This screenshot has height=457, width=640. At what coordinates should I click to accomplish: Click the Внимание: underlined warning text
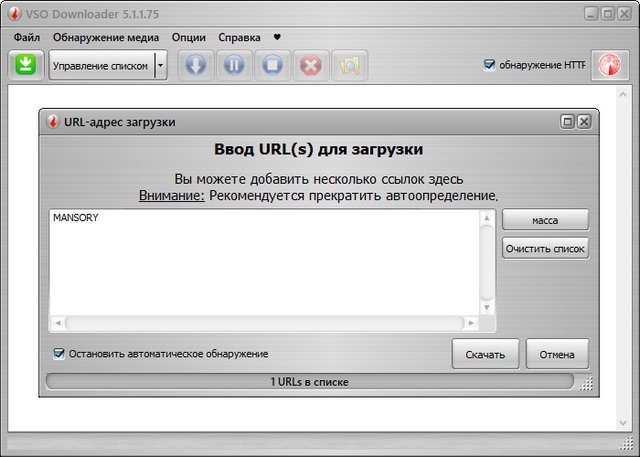click(x=171, y=196)
